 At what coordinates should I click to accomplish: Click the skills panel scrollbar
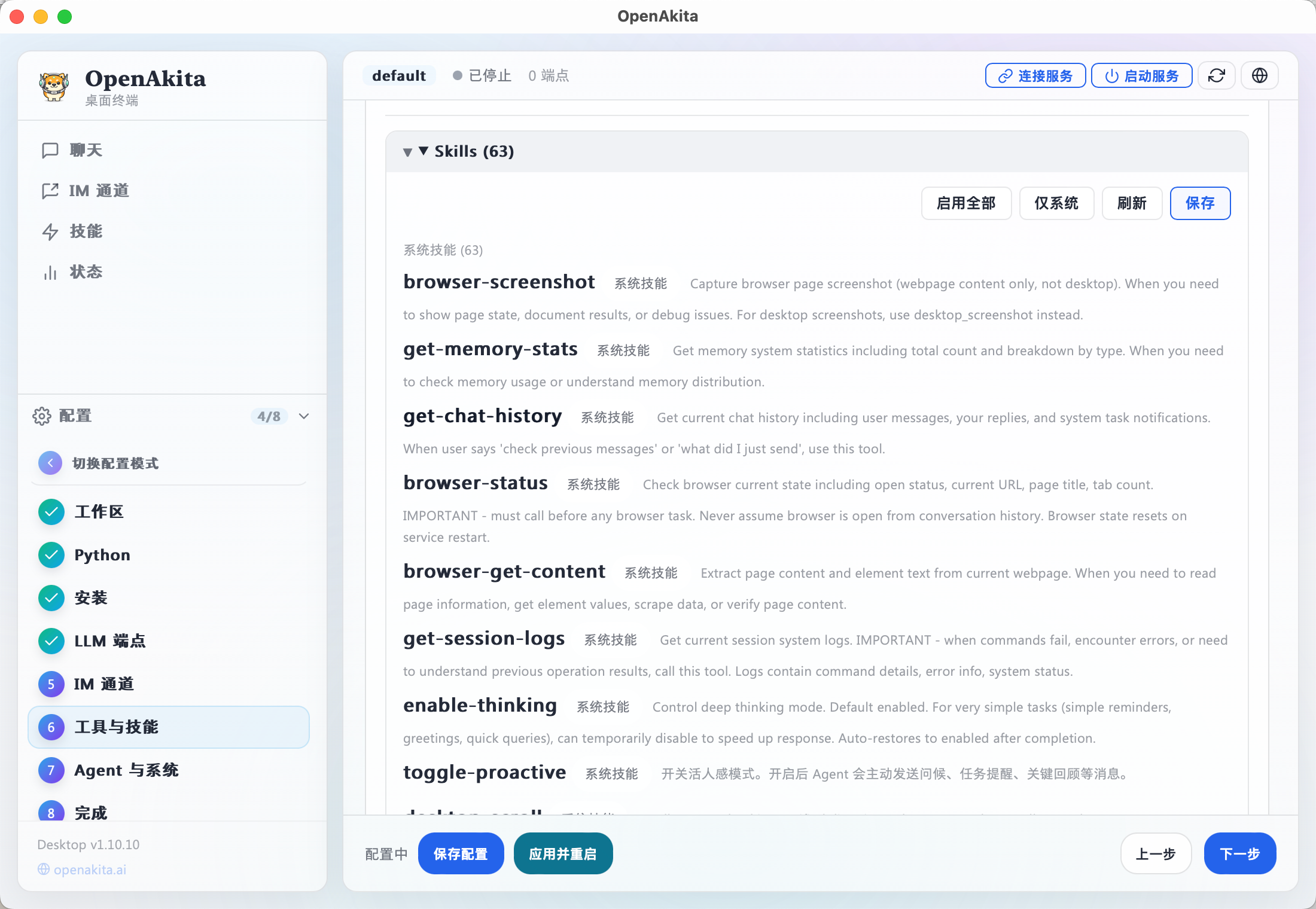click(x=1269, y=419)
